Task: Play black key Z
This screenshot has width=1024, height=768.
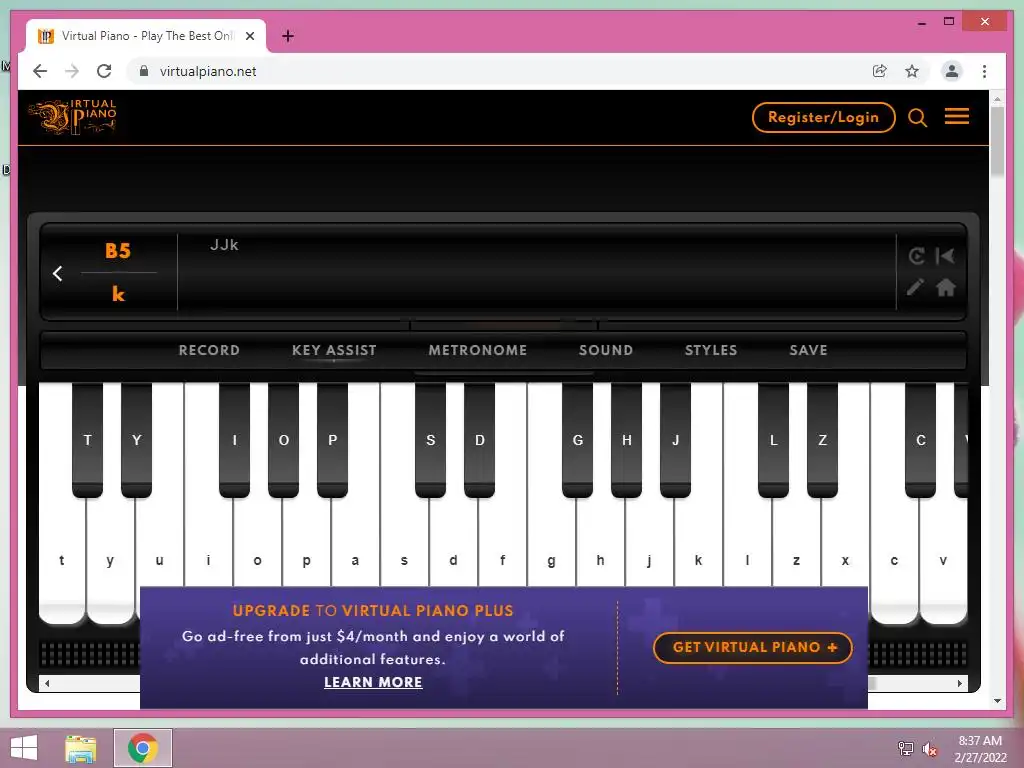Action: pyautogui.click(x=822, y=440)
